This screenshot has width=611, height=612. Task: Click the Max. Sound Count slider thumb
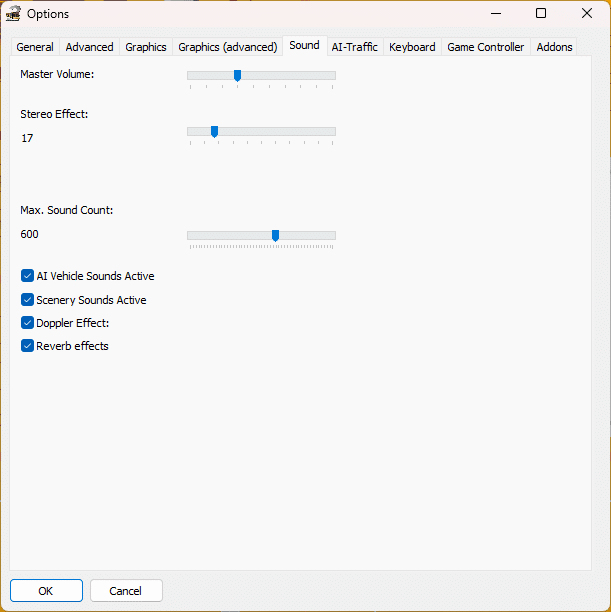tap(275, 236)
